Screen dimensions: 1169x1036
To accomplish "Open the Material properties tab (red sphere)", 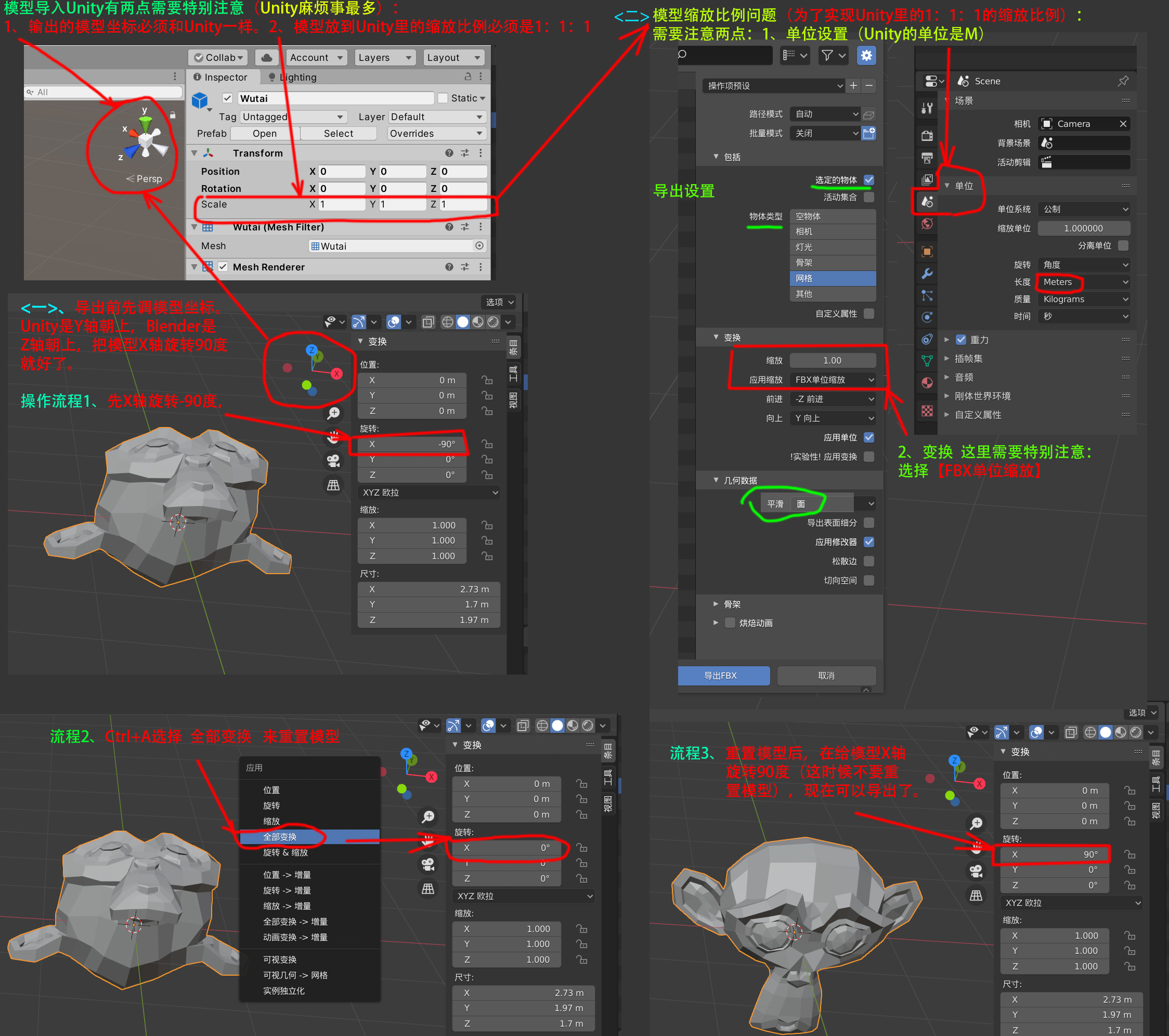I will [927, 383].
